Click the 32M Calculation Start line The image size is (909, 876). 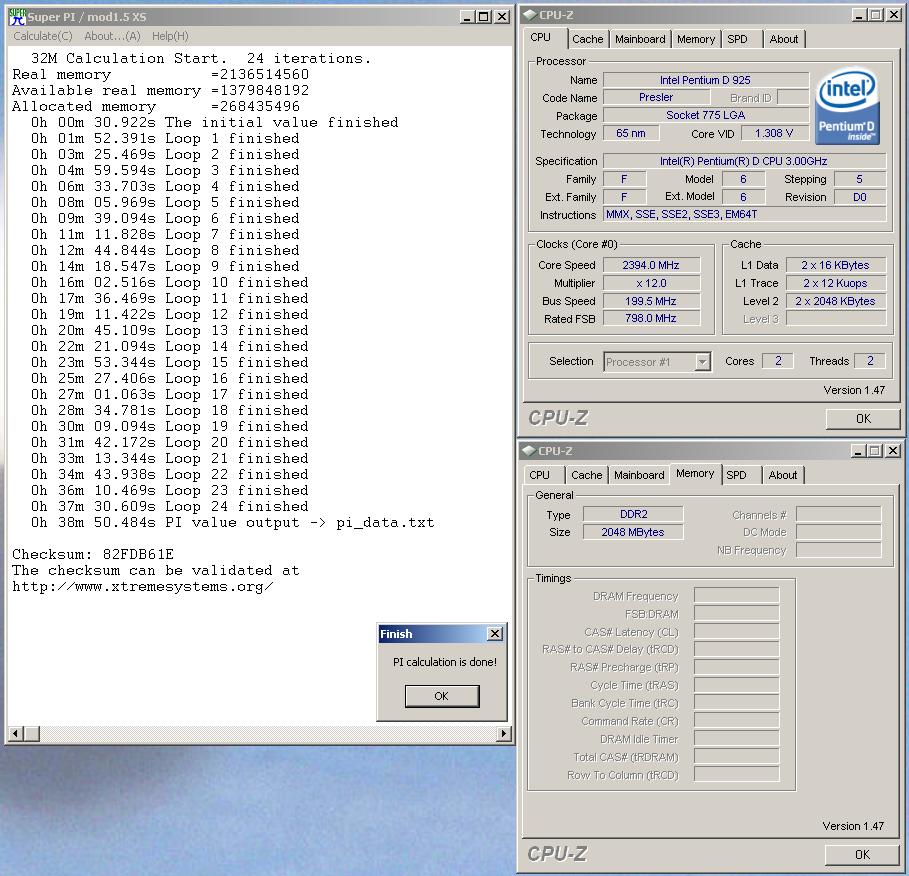201,59
